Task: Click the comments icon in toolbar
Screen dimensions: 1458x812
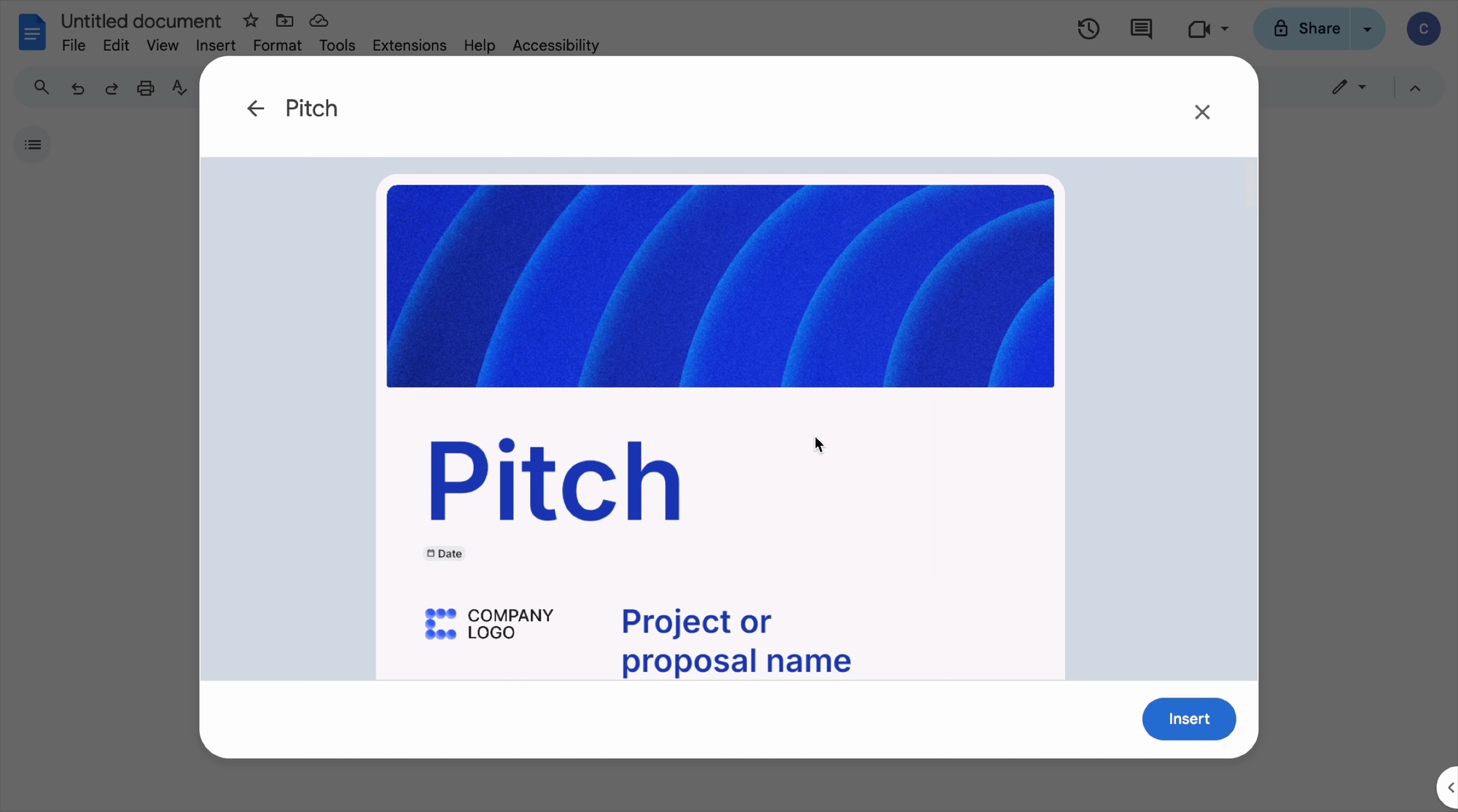Action: [1141, 28]
